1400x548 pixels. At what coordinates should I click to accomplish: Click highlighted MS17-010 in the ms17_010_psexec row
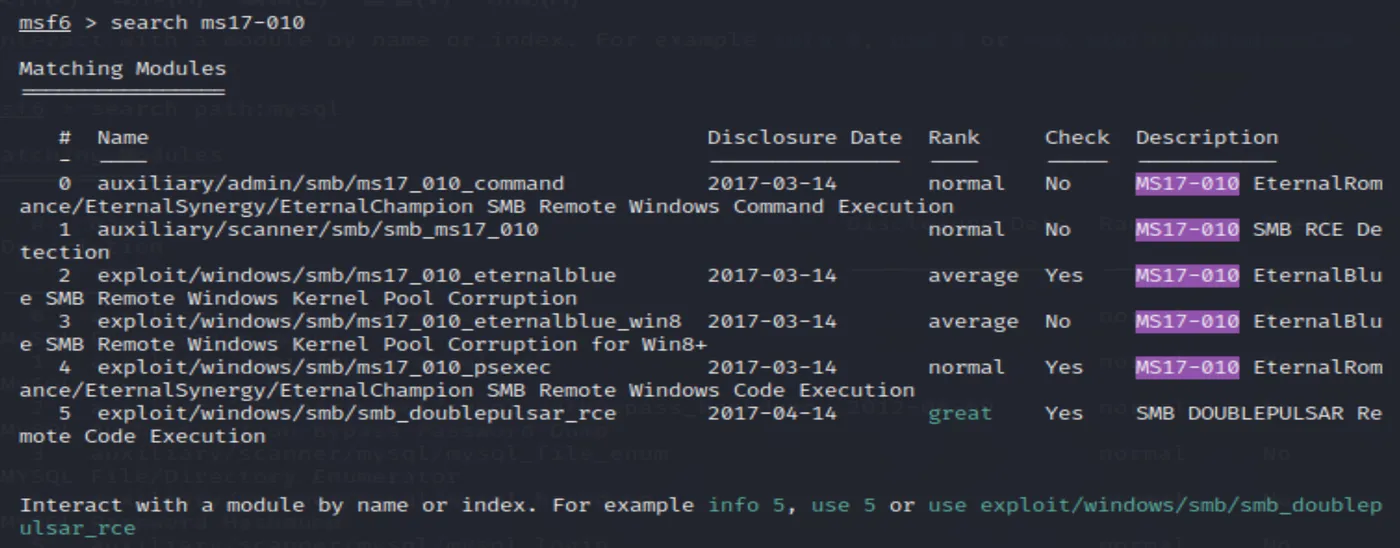(x=1187, y=368)
